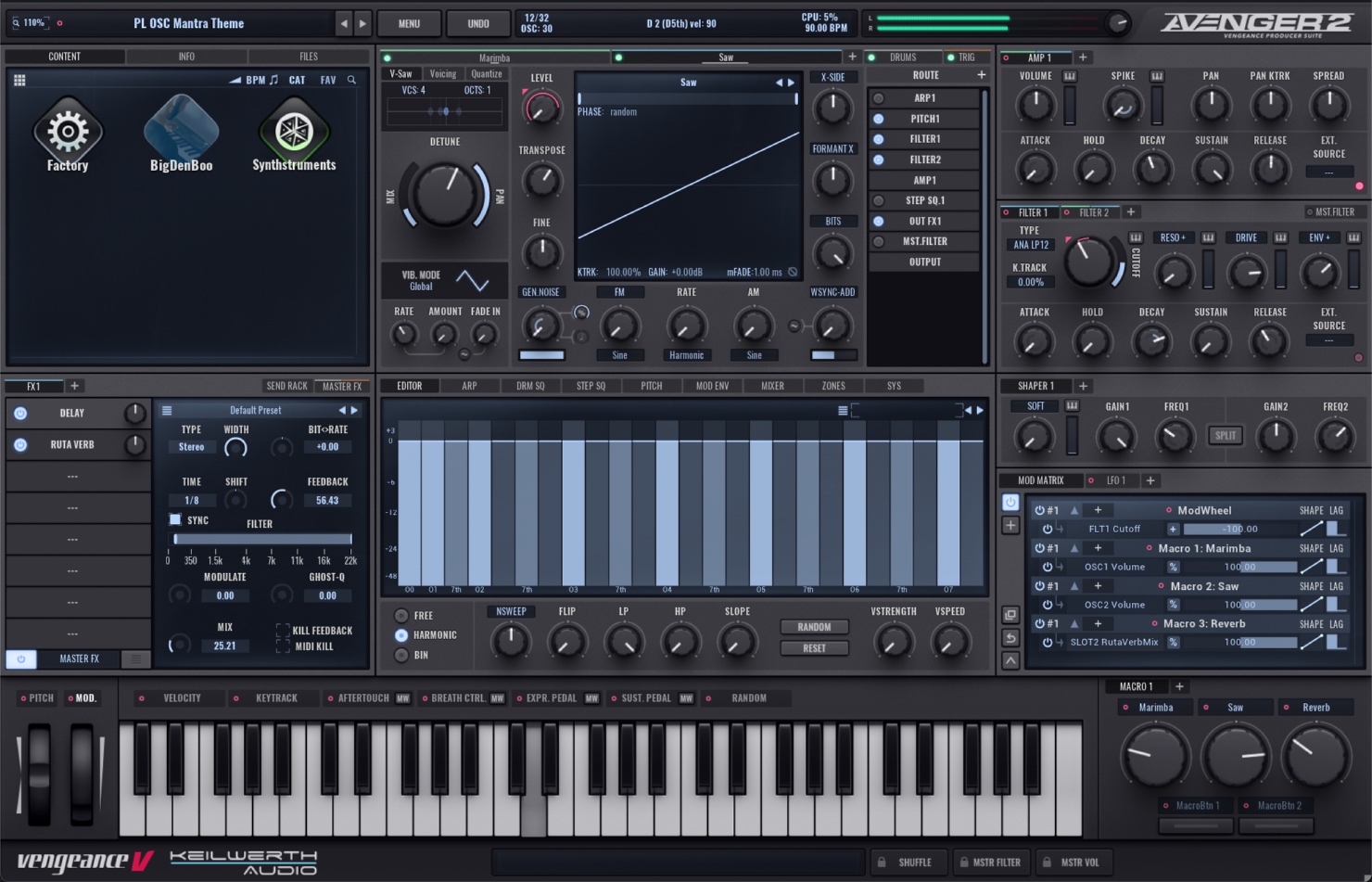Click the delay filter frequency slider

[262, 539]
